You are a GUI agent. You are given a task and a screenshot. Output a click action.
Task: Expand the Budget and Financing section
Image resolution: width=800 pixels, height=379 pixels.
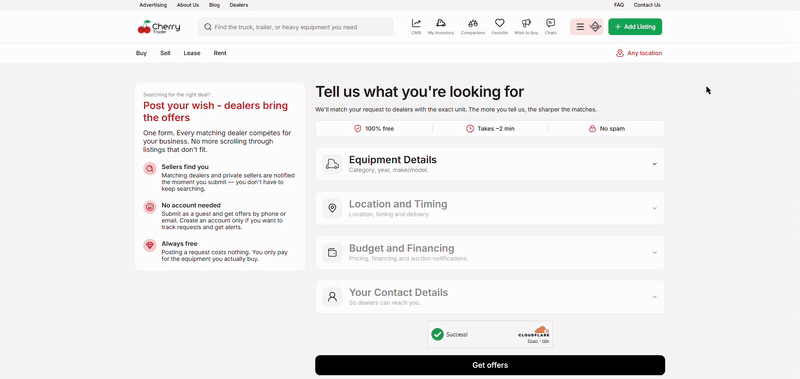coord(490,252)
